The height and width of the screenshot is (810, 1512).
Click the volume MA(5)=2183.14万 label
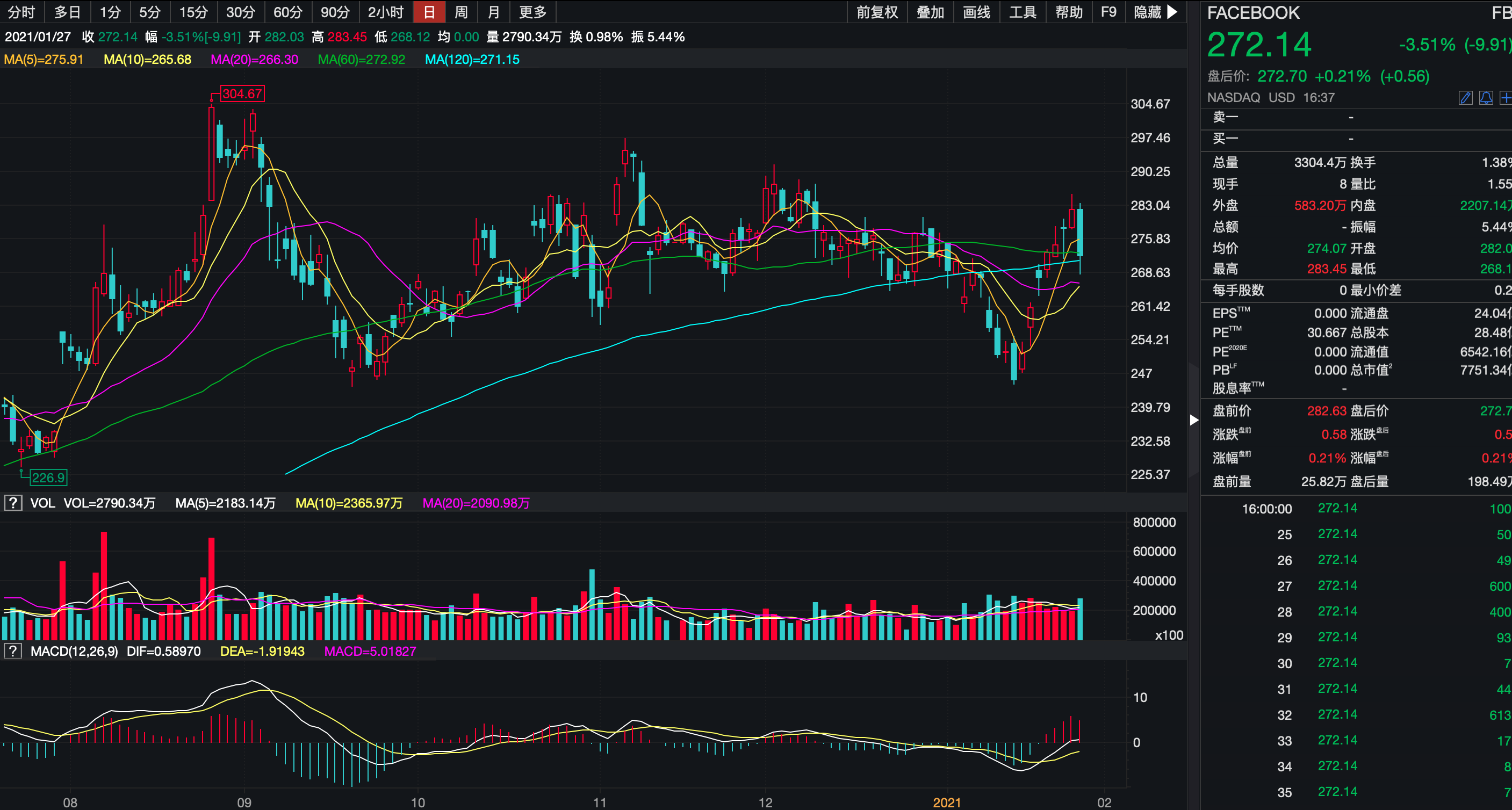click(225, 503)
